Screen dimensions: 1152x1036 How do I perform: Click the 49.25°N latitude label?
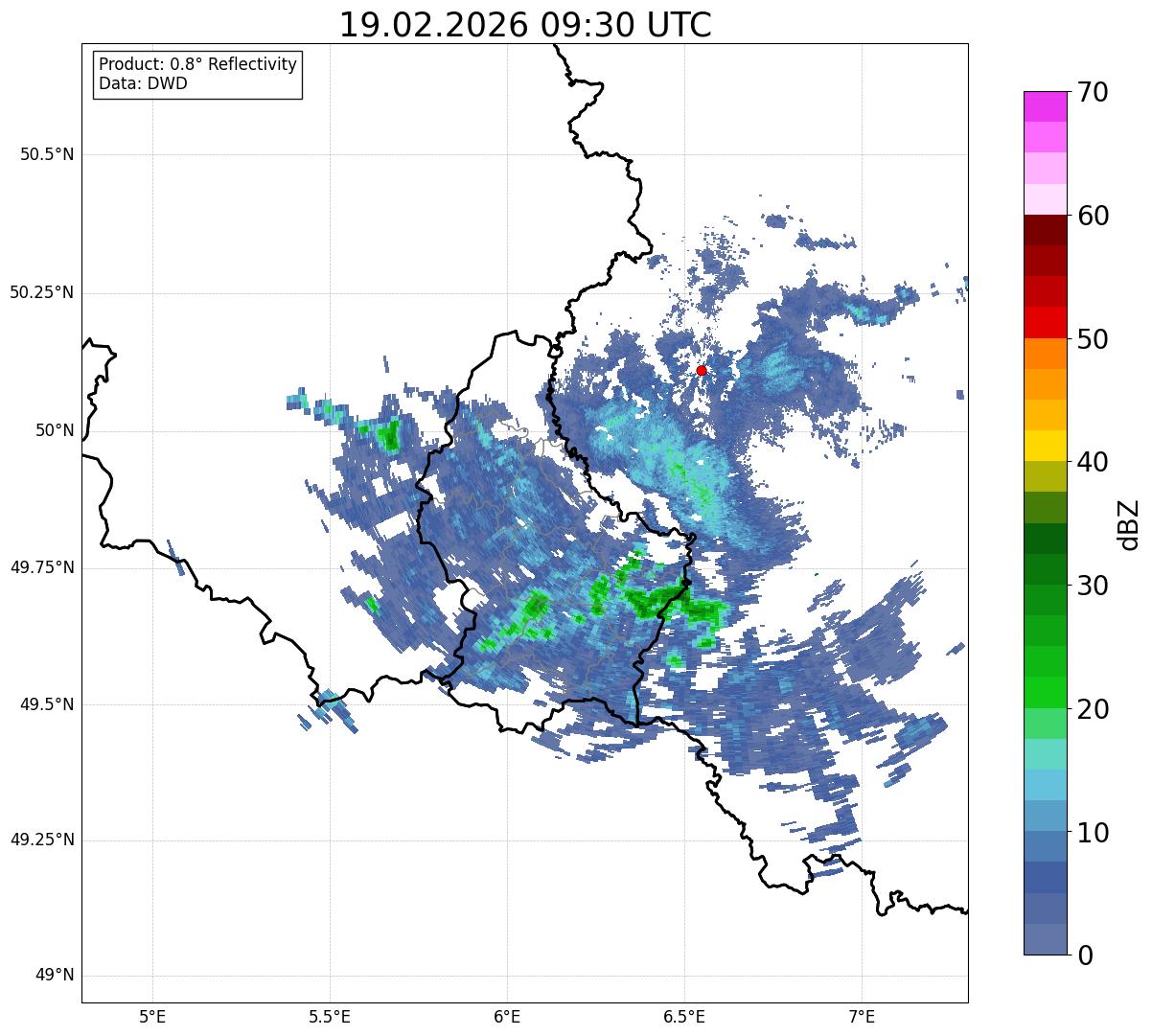[41, 840]
